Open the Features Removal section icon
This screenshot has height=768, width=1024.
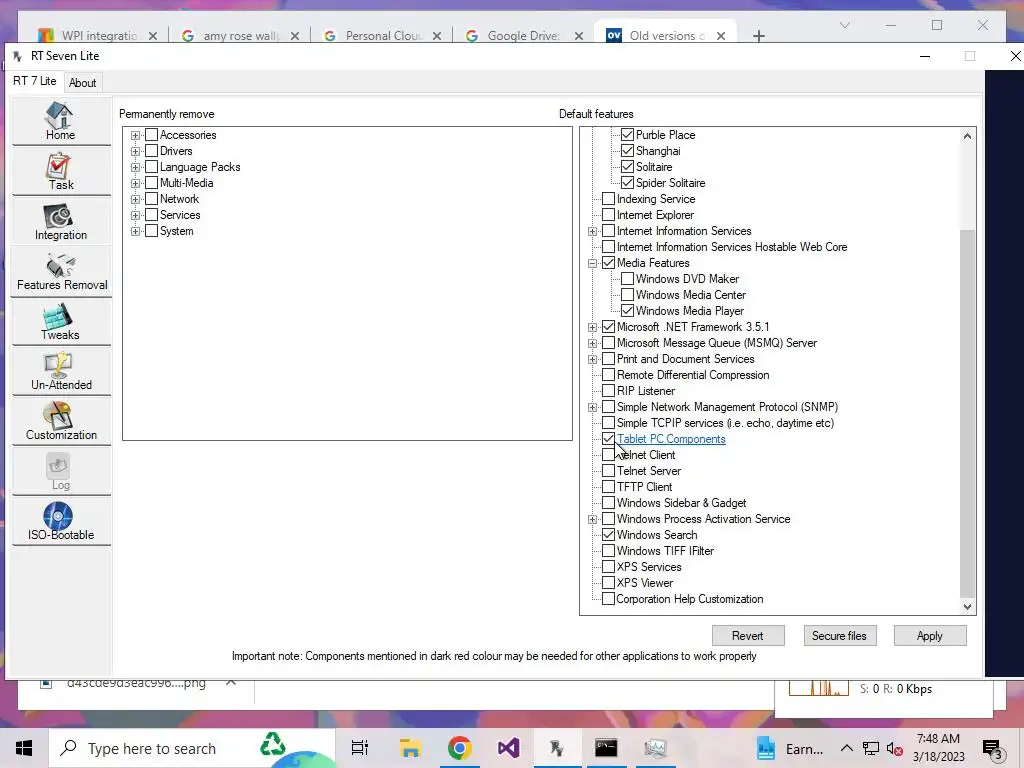[x=61, y=272]
